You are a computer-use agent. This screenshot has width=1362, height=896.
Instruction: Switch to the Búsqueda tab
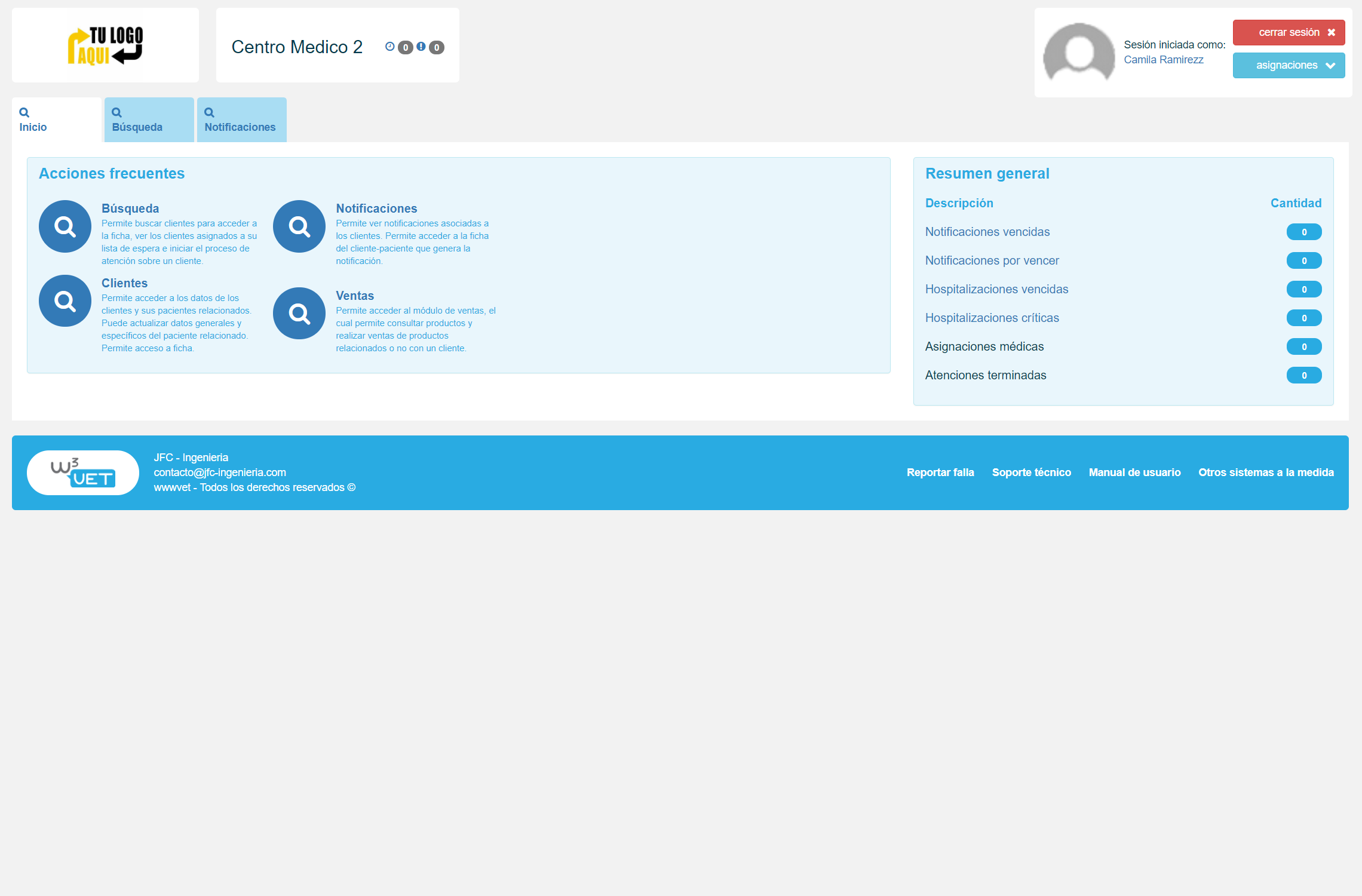pyautogui.click(x=149, y=120)
